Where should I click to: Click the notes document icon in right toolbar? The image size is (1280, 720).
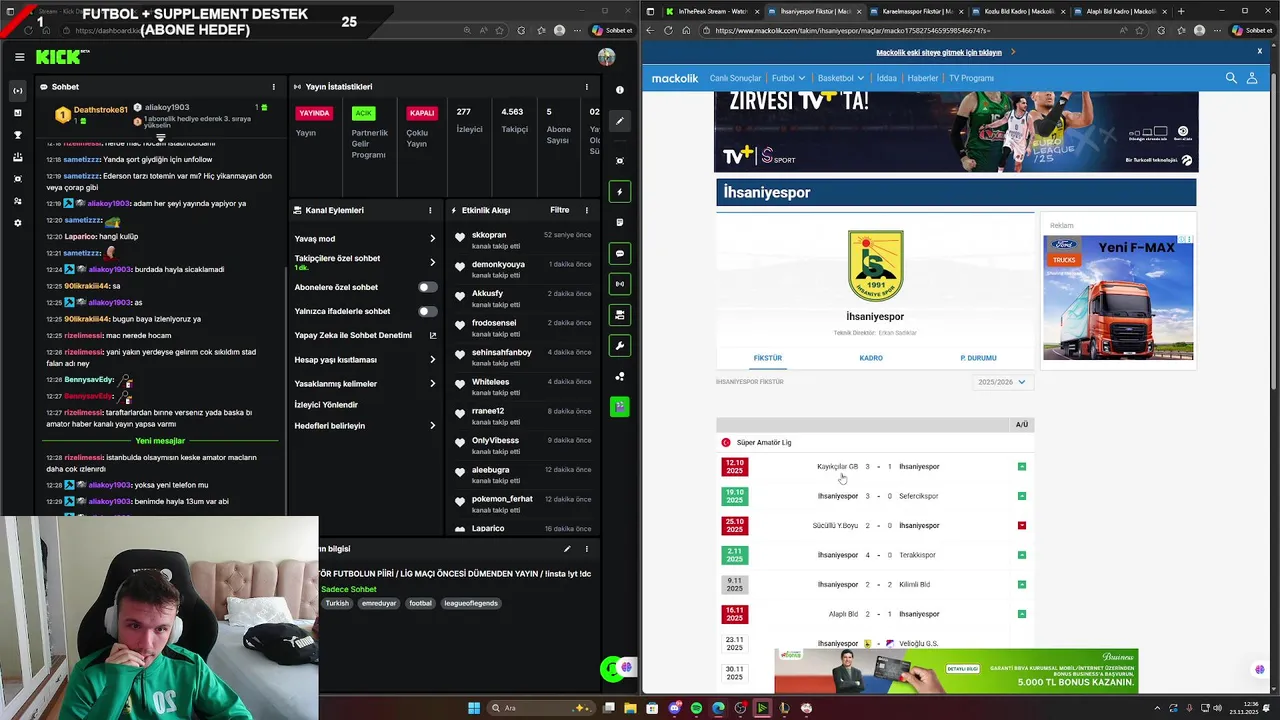[620, 222]
